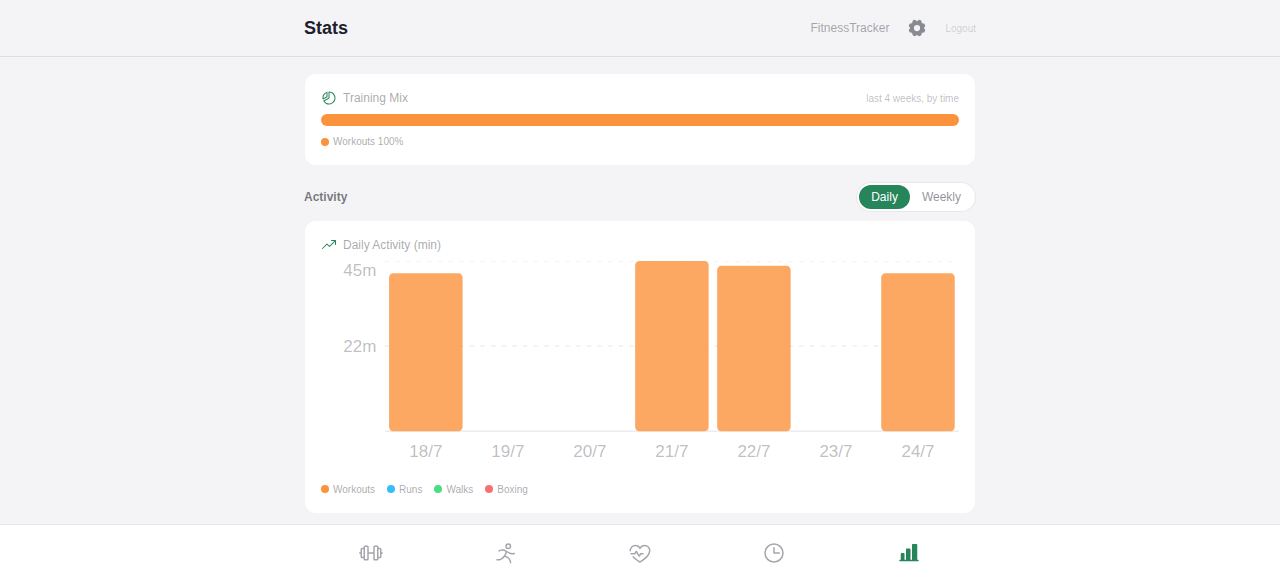This screenshot has height=577, width=1280.
Task: Toggle the Walks legend in the chart
Action: tap(454, 490)
